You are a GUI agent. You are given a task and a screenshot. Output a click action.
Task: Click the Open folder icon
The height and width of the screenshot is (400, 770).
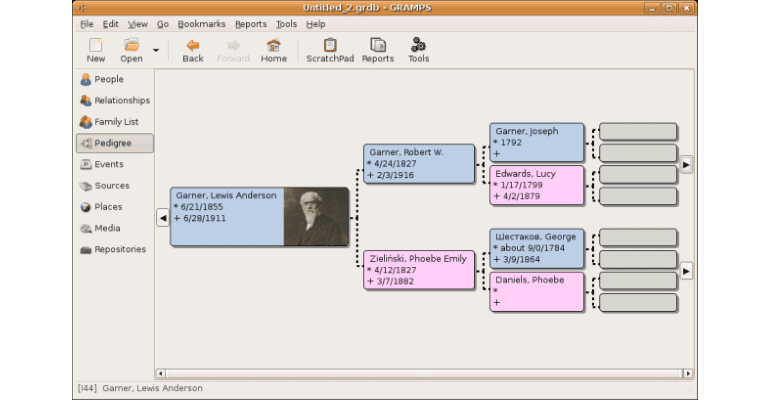click(x=131, y=50)
